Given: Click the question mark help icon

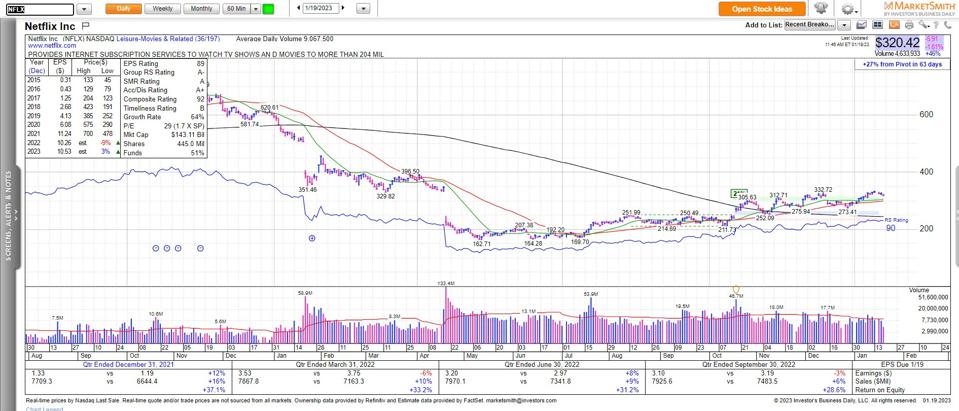Looking at the screenshot, I should [938, 25].
